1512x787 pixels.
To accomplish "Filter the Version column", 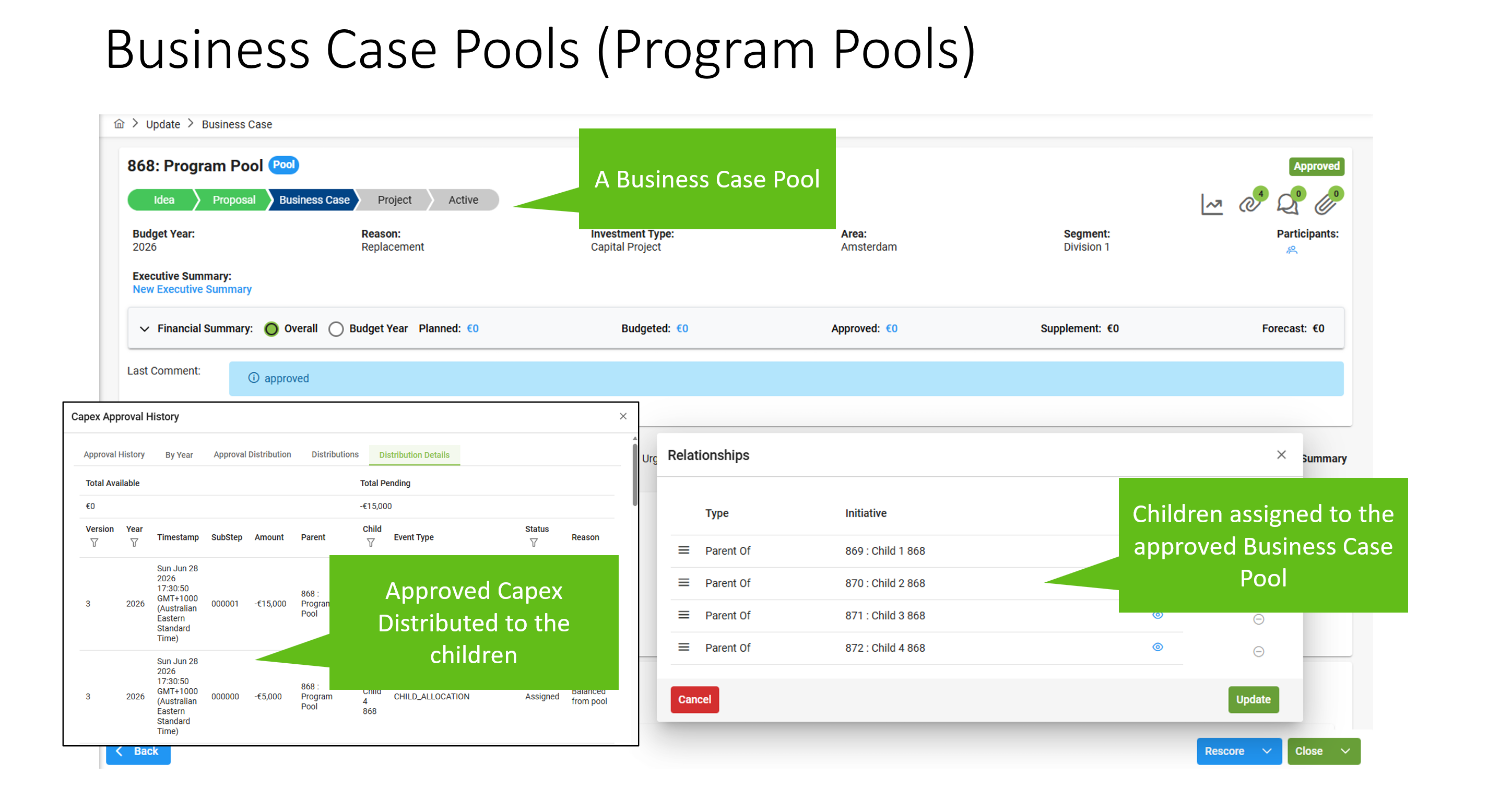I will (94, 543).
